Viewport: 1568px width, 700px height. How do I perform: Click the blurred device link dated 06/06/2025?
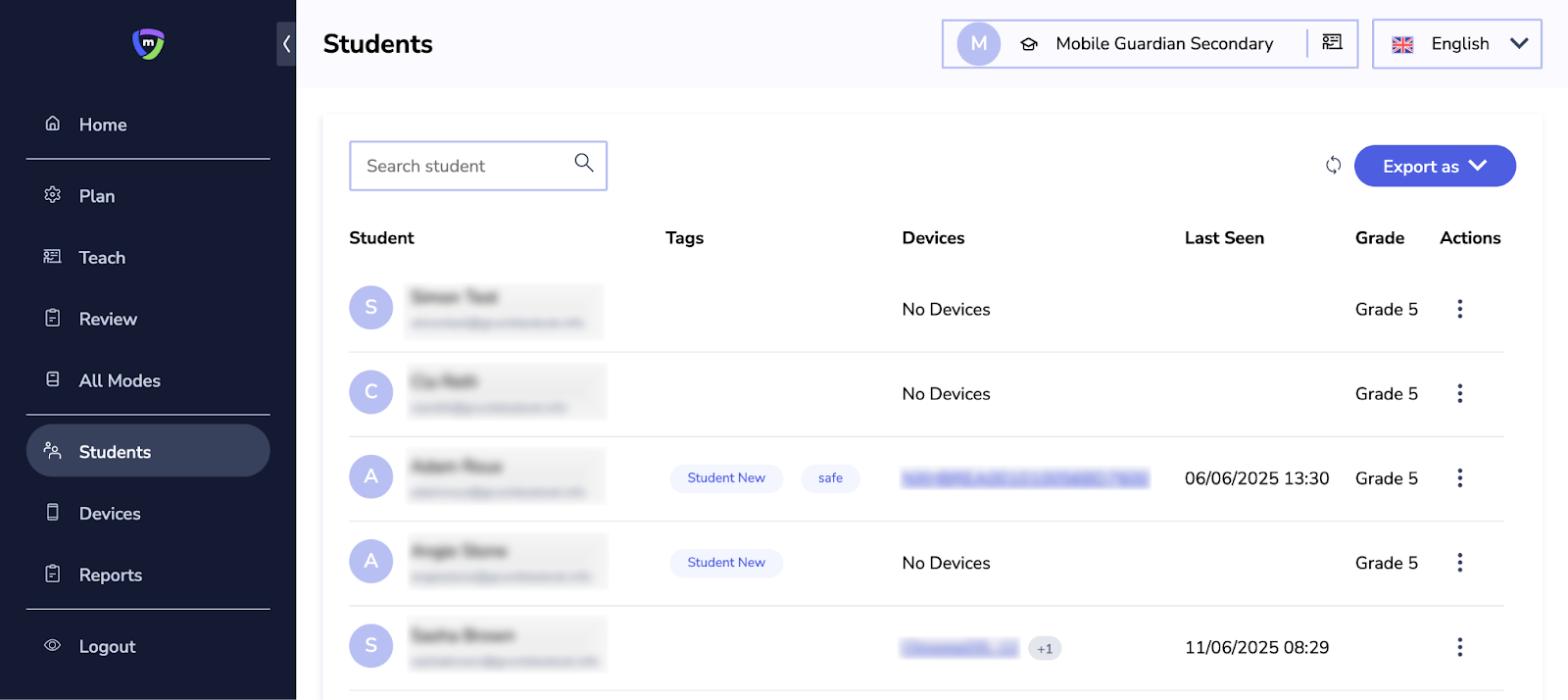pos(1024,478)
